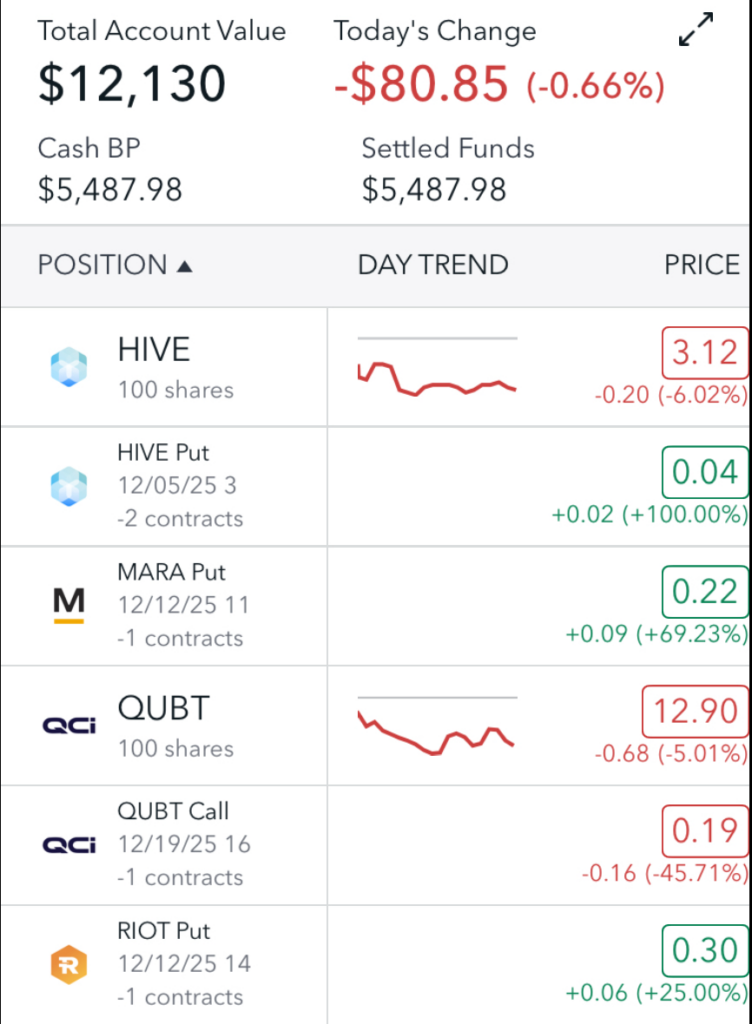
Task: Tap the MARA Put logo icon
Action: pyautogui.click(x=69, y=604)
